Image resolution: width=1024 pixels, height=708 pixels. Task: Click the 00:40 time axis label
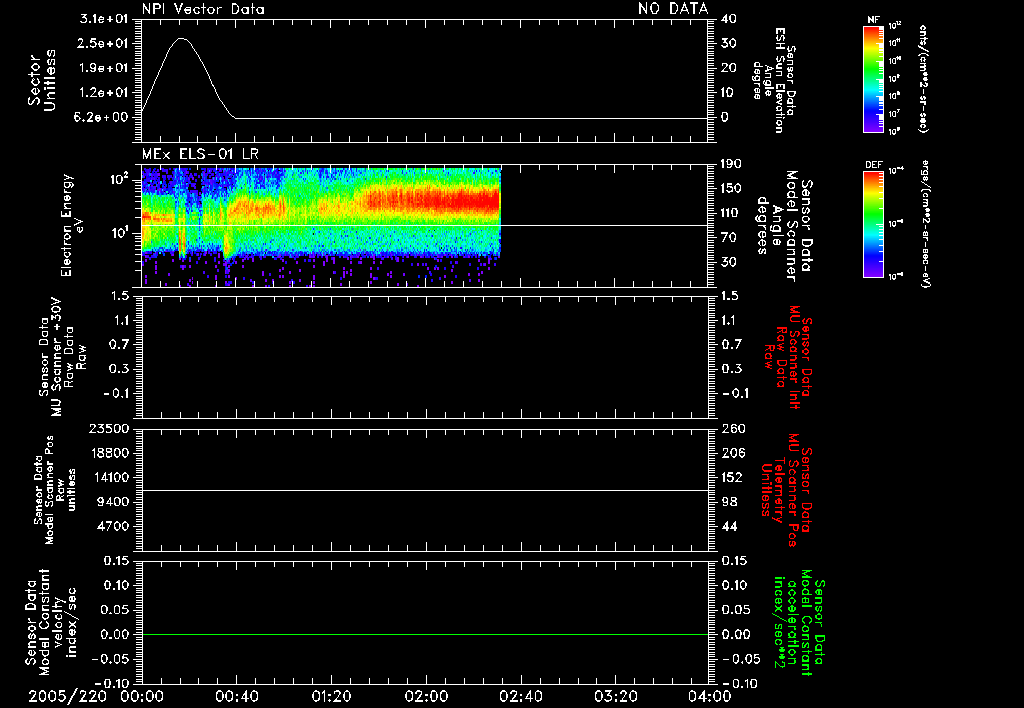click(236, 696)
